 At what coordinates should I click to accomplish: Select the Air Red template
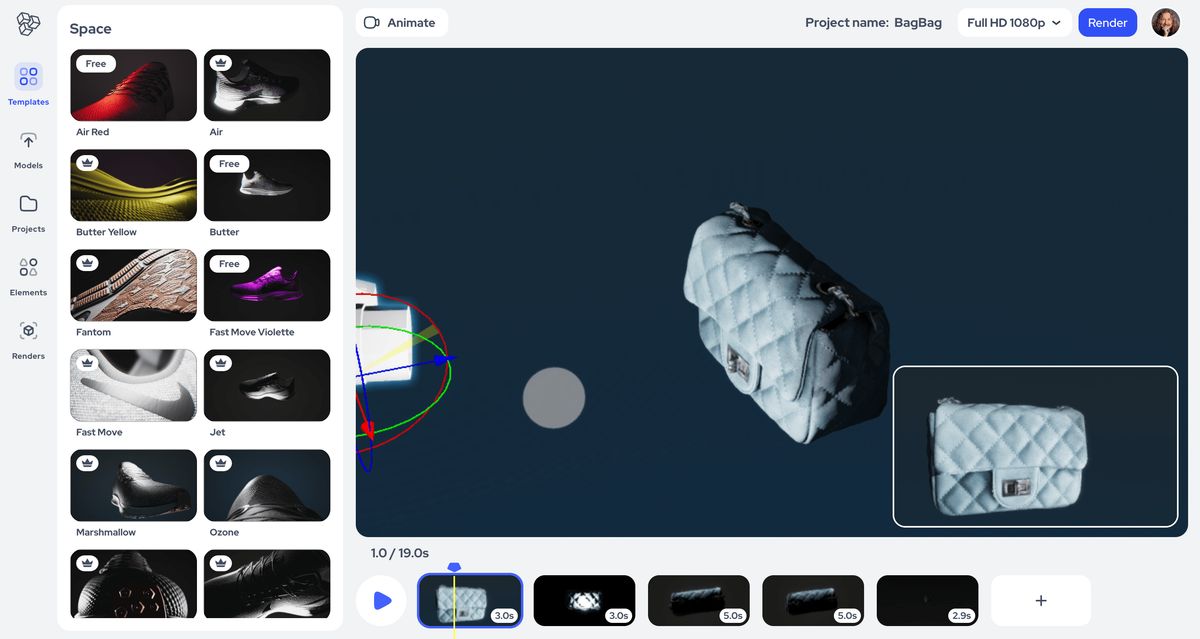pyautogui.click(x=133, y=85)
